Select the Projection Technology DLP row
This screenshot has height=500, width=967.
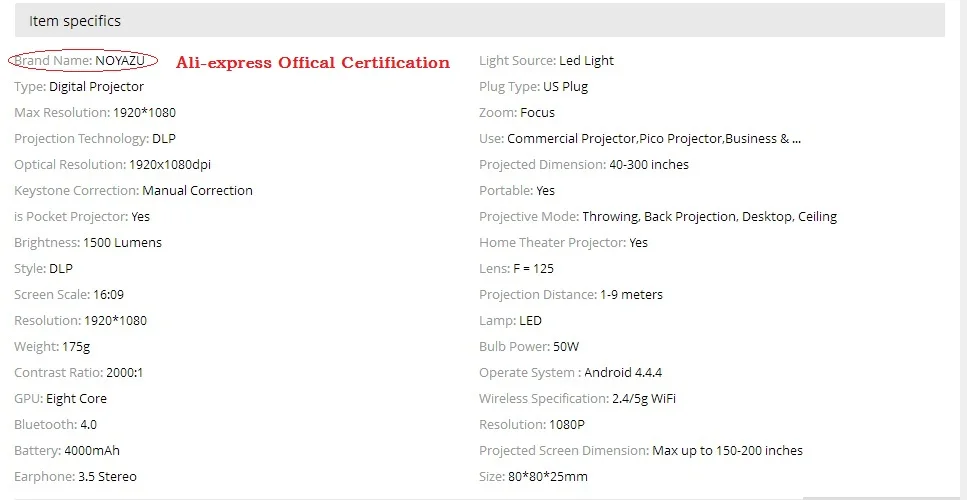(x=95, y=139)
